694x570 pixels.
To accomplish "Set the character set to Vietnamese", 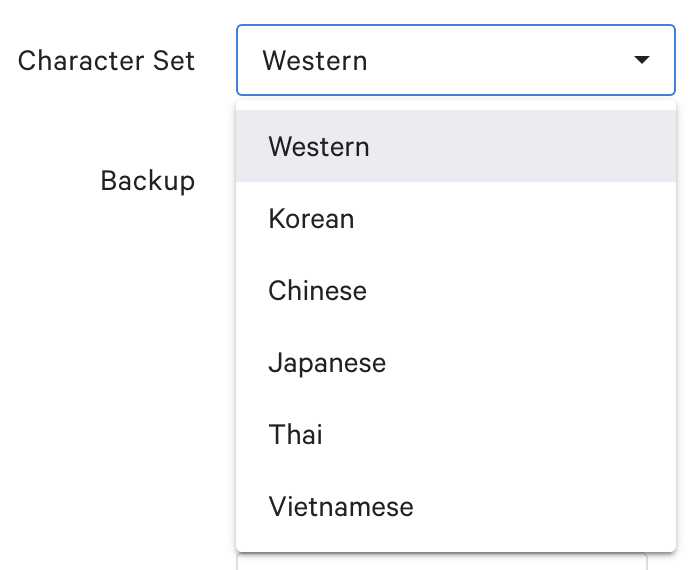I will 341,506.
